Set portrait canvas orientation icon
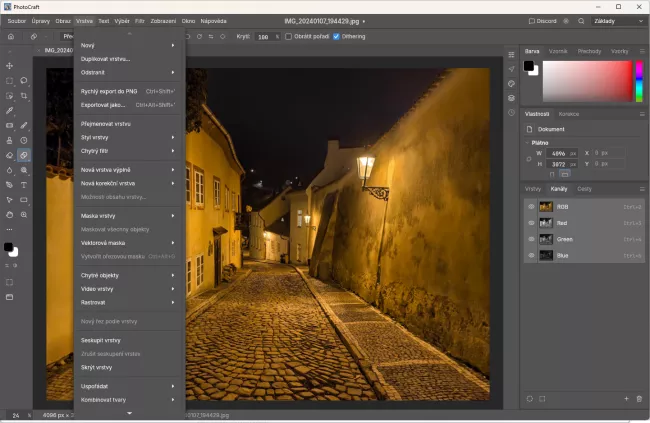The image size is (650, 423). 552,174
